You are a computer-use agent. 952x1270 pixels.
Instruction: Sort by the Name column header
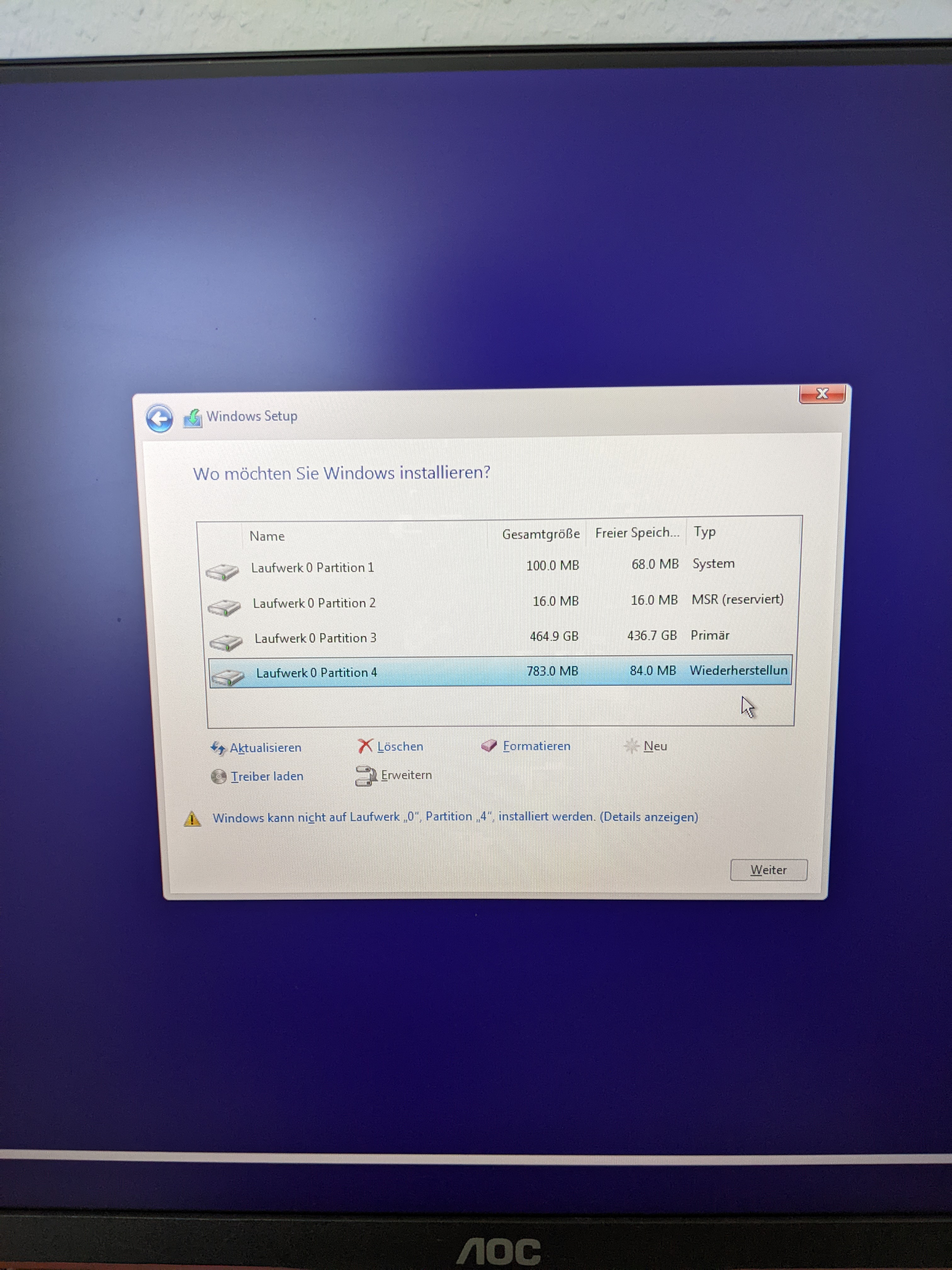pos(267,536)
